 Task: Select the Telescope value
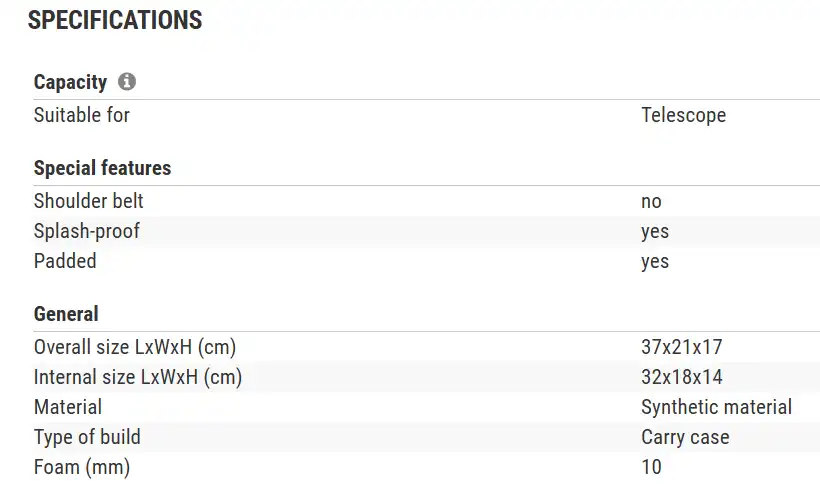click(683, 115)
